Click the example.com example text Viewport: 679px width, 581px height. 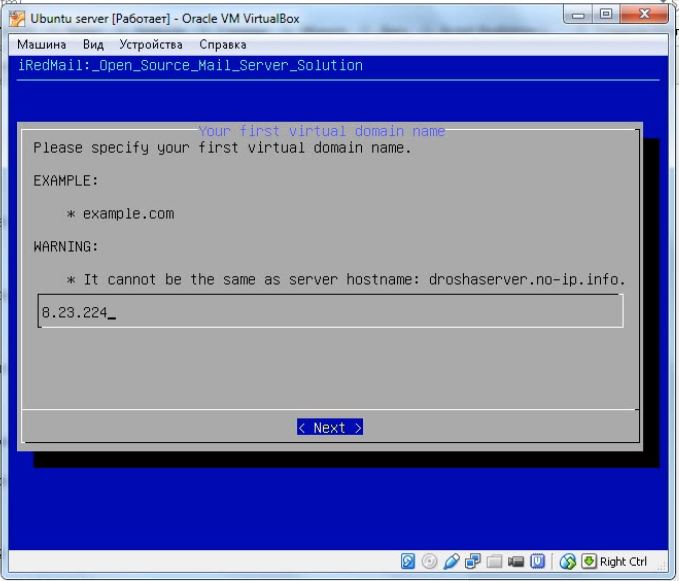pyautogui.click(x=128, y=213)
